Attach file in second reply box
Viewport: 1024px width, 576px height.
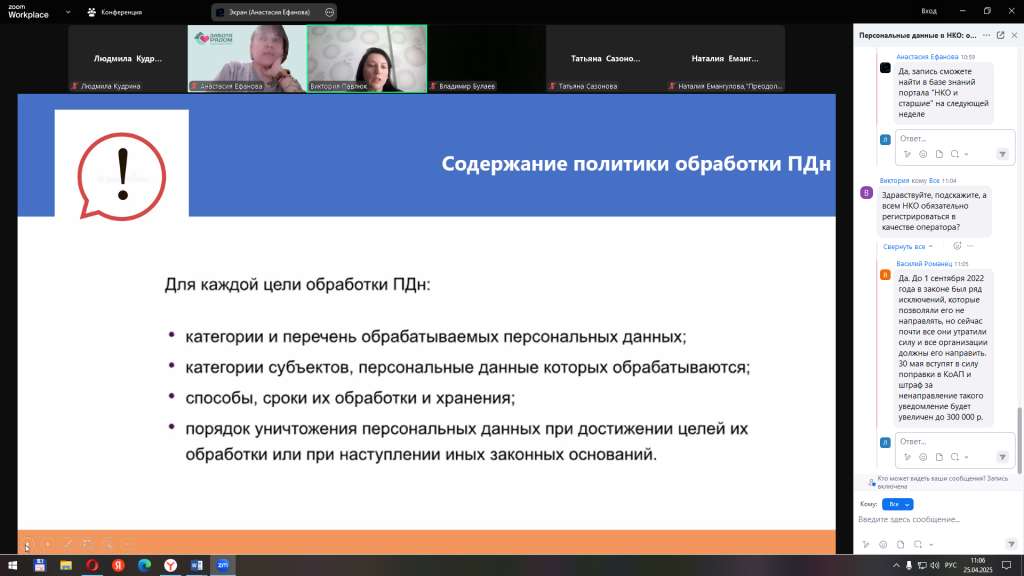click(x=939, y=457)
